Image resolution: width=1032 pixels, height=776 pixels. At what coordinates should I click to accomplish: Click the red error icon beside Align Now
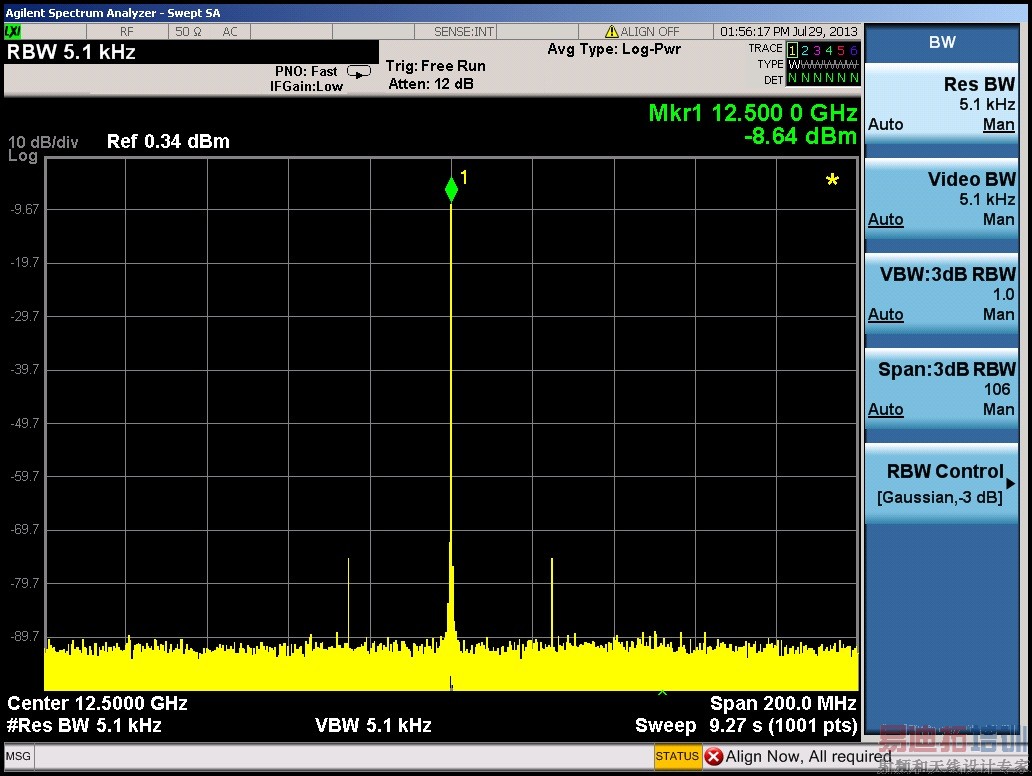714,756
